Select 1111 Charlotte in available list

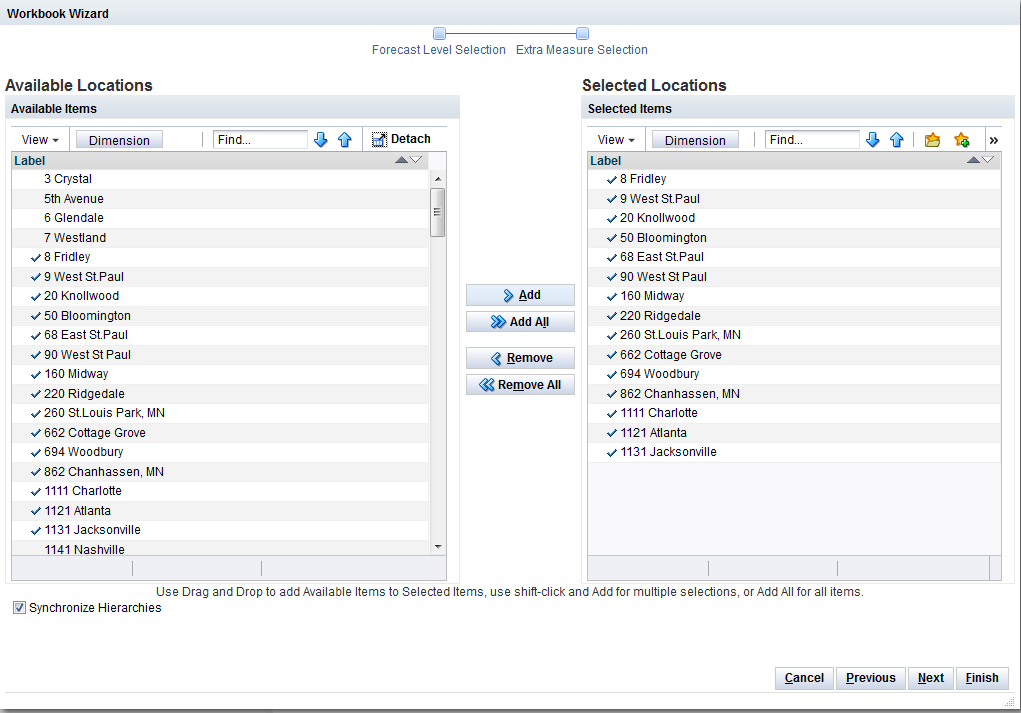point(220,491)
